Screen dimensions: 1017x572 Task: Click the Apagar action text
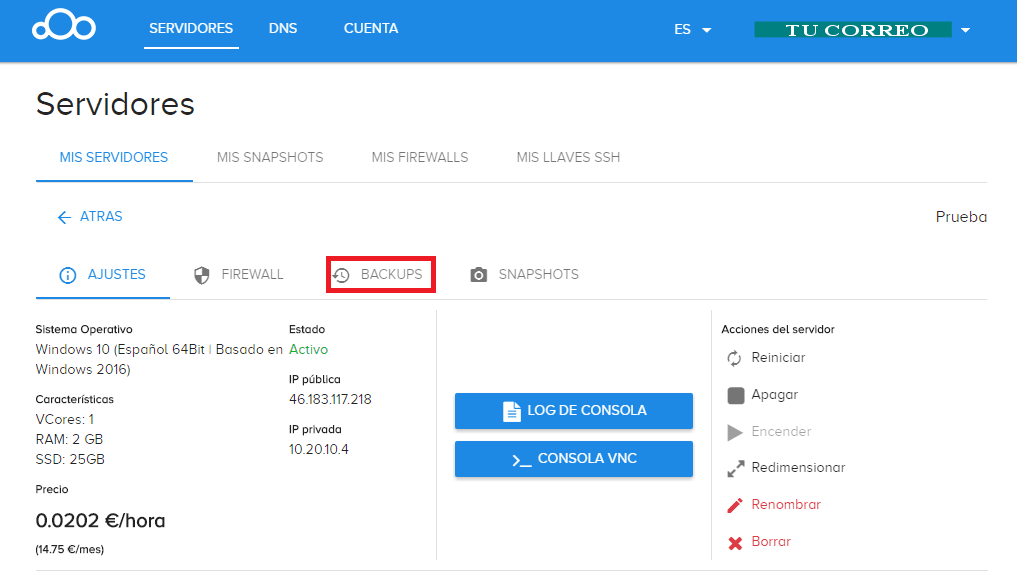[774, 395]
